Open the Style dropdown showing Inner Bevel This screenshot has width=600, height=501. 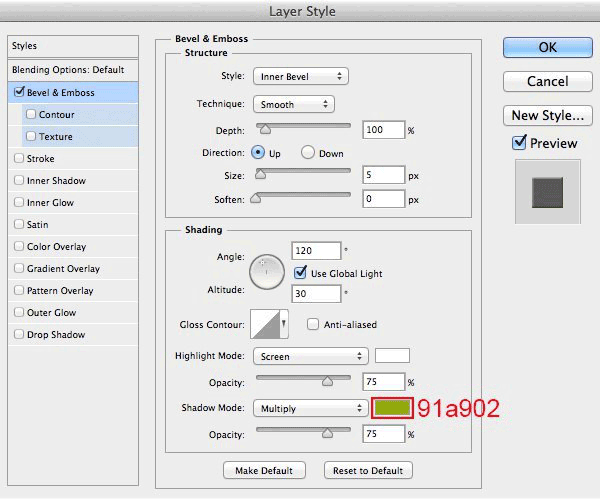pyautogui.click(x=301, y=76)
